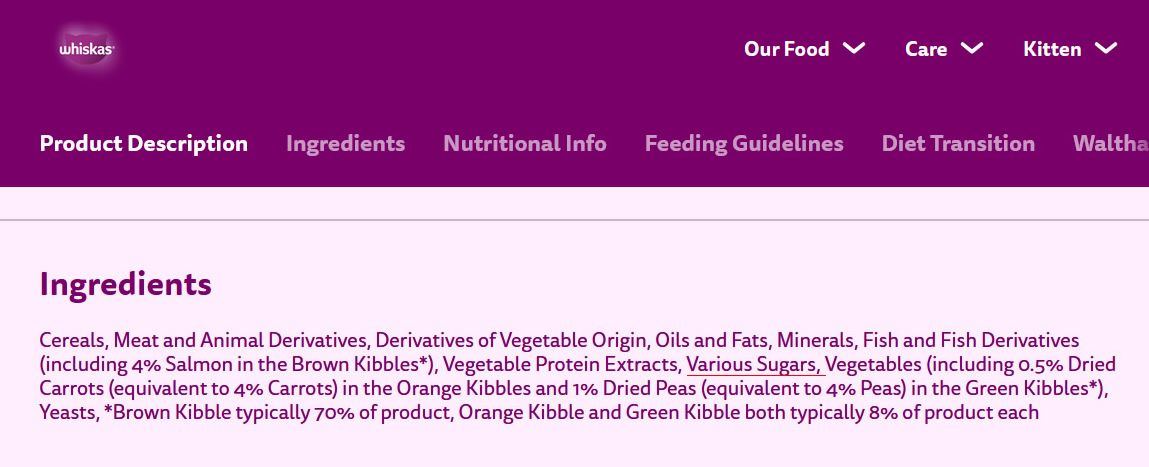The width and height of the screenshot is (1149, 467).
Task: Switch to the Product Description tab
Action: click(144, 144)
